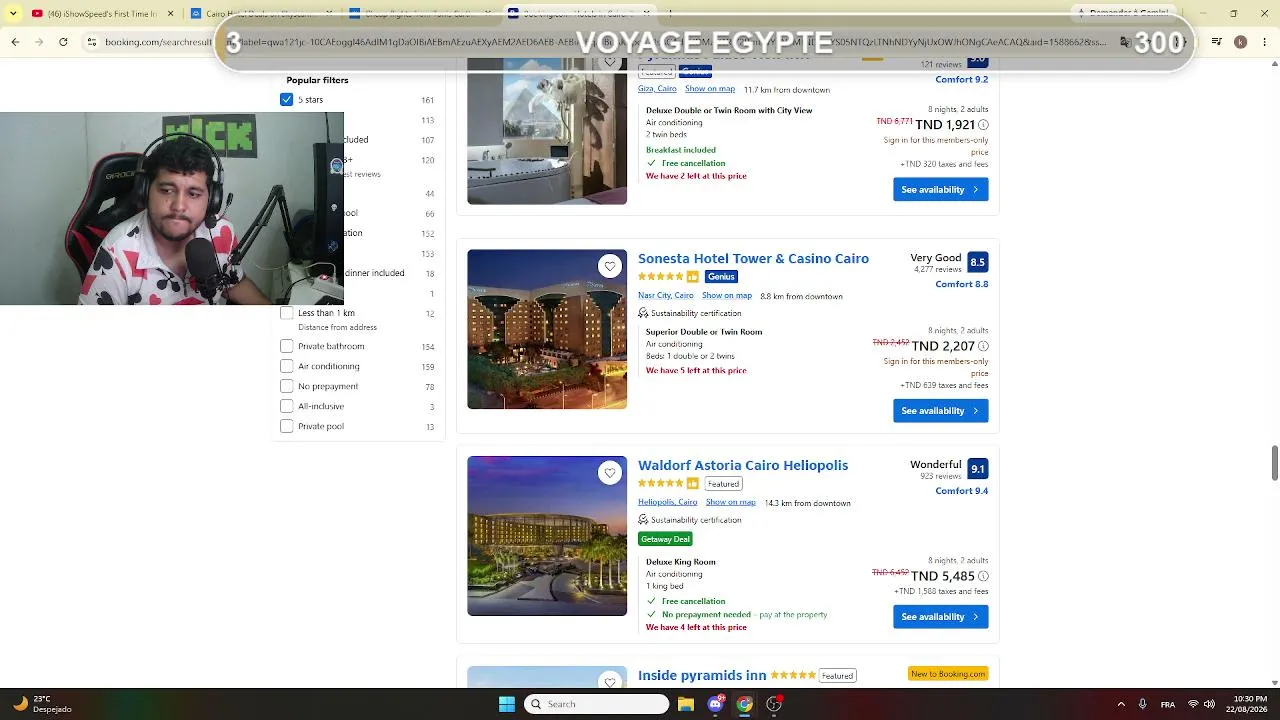This screenshot has width=1280, height=720.
Task: Open the volume control in system tray
Action: click(1209, 704)
